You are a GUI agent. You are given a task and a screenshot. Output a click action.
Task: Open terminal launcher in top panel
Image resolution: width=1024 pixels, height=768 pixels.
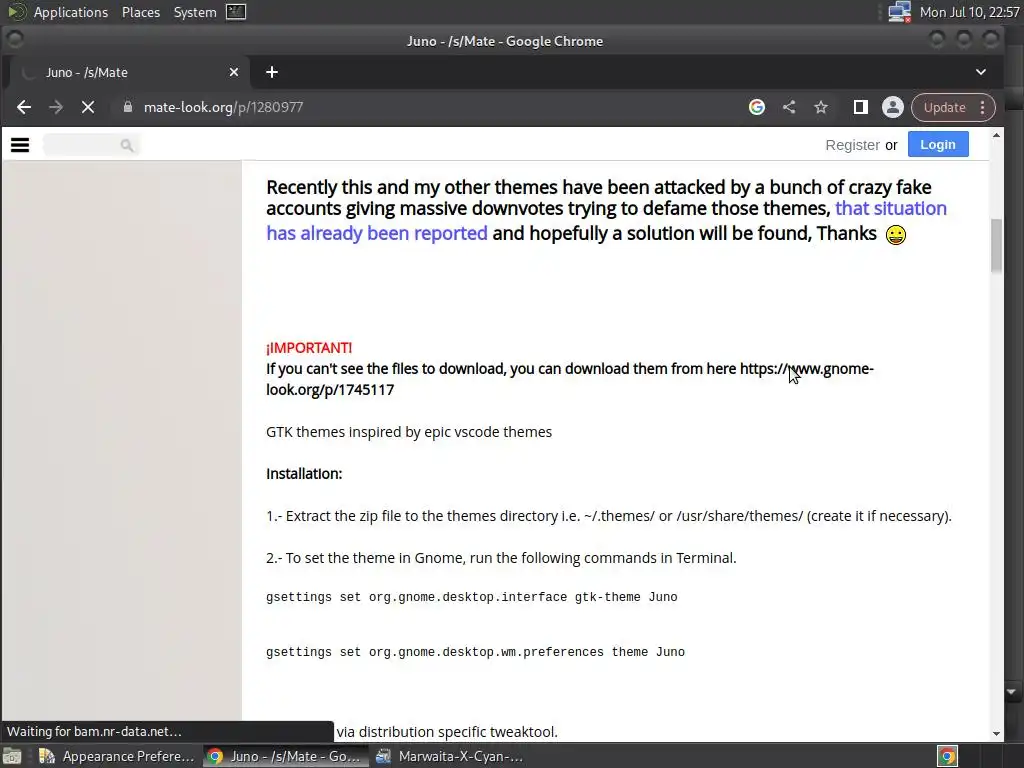pyautogui.click(x=236, y=12)
